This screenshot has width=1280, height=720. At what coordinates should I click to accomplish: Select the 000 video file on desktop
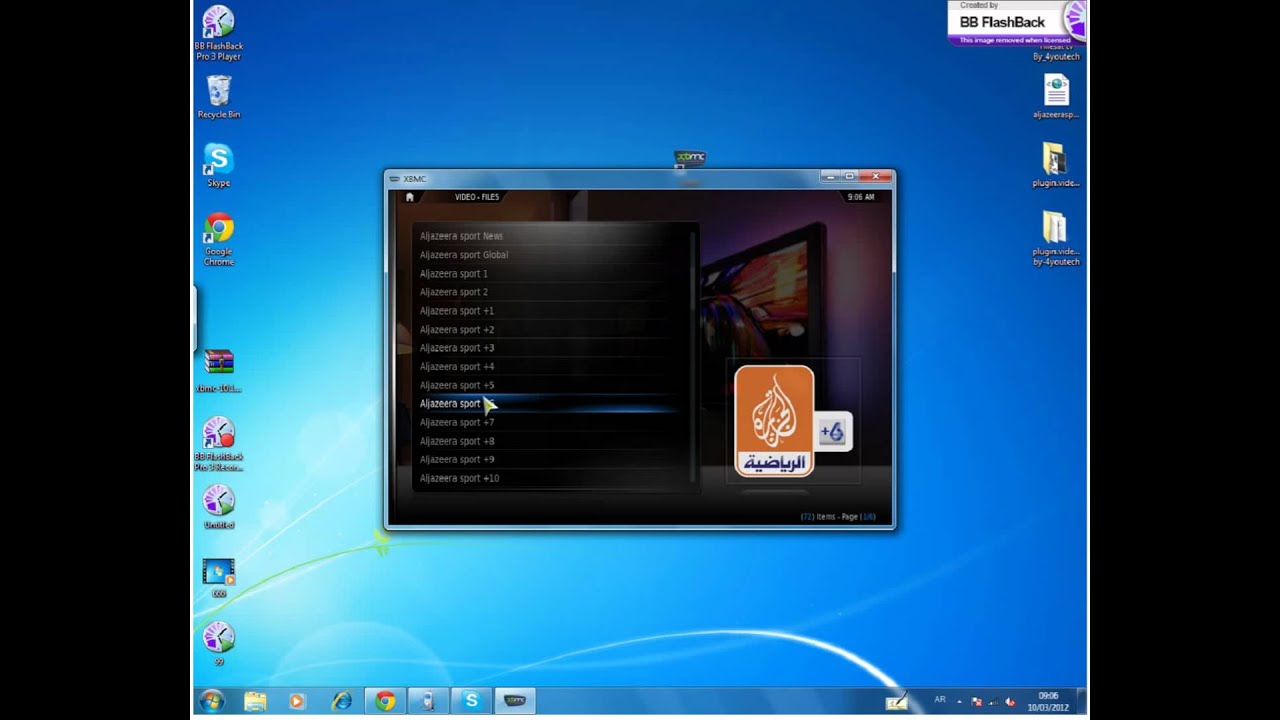click(218, 578)
